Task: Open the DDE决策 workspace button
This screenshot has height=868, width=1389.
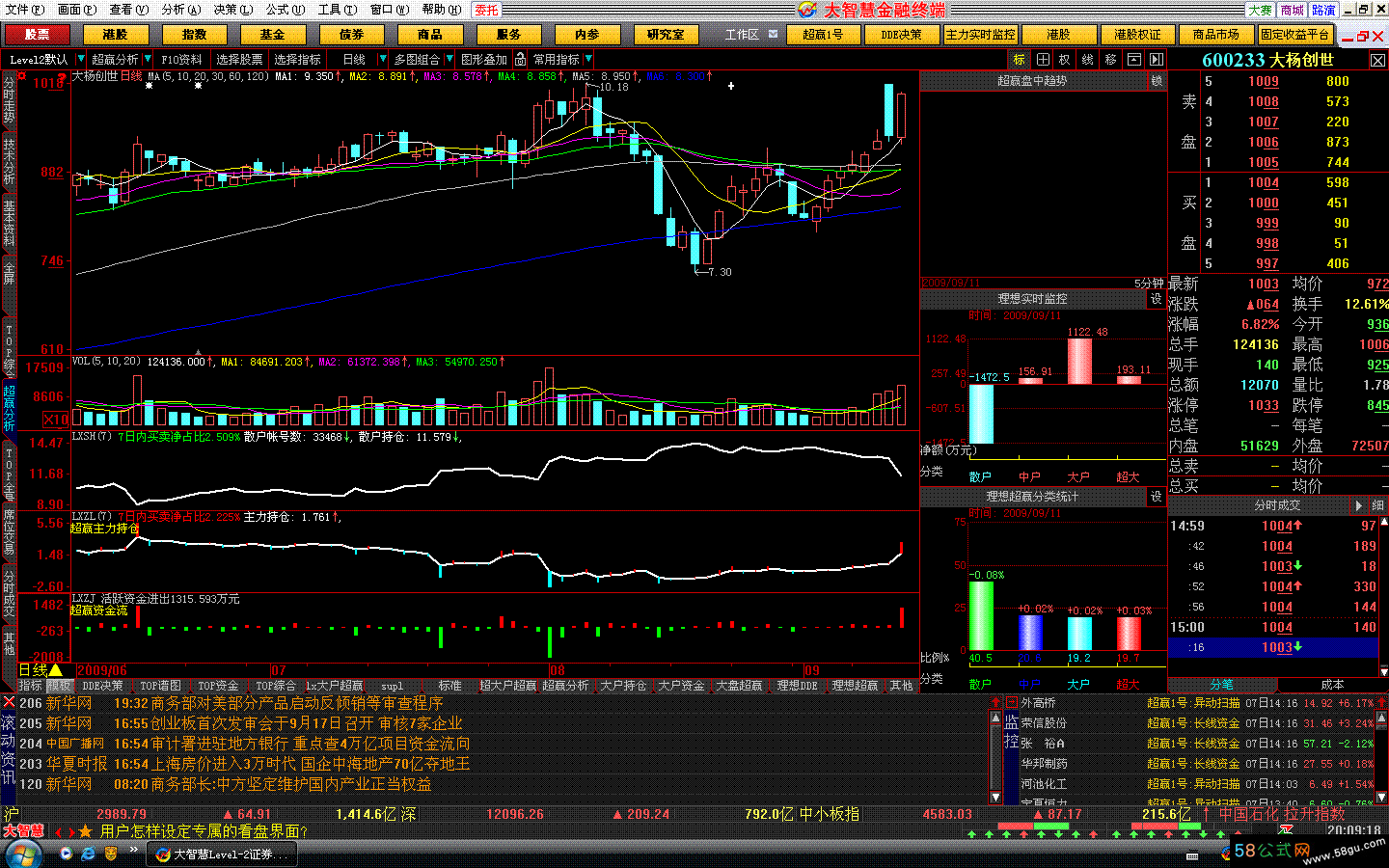Action: 901,35
